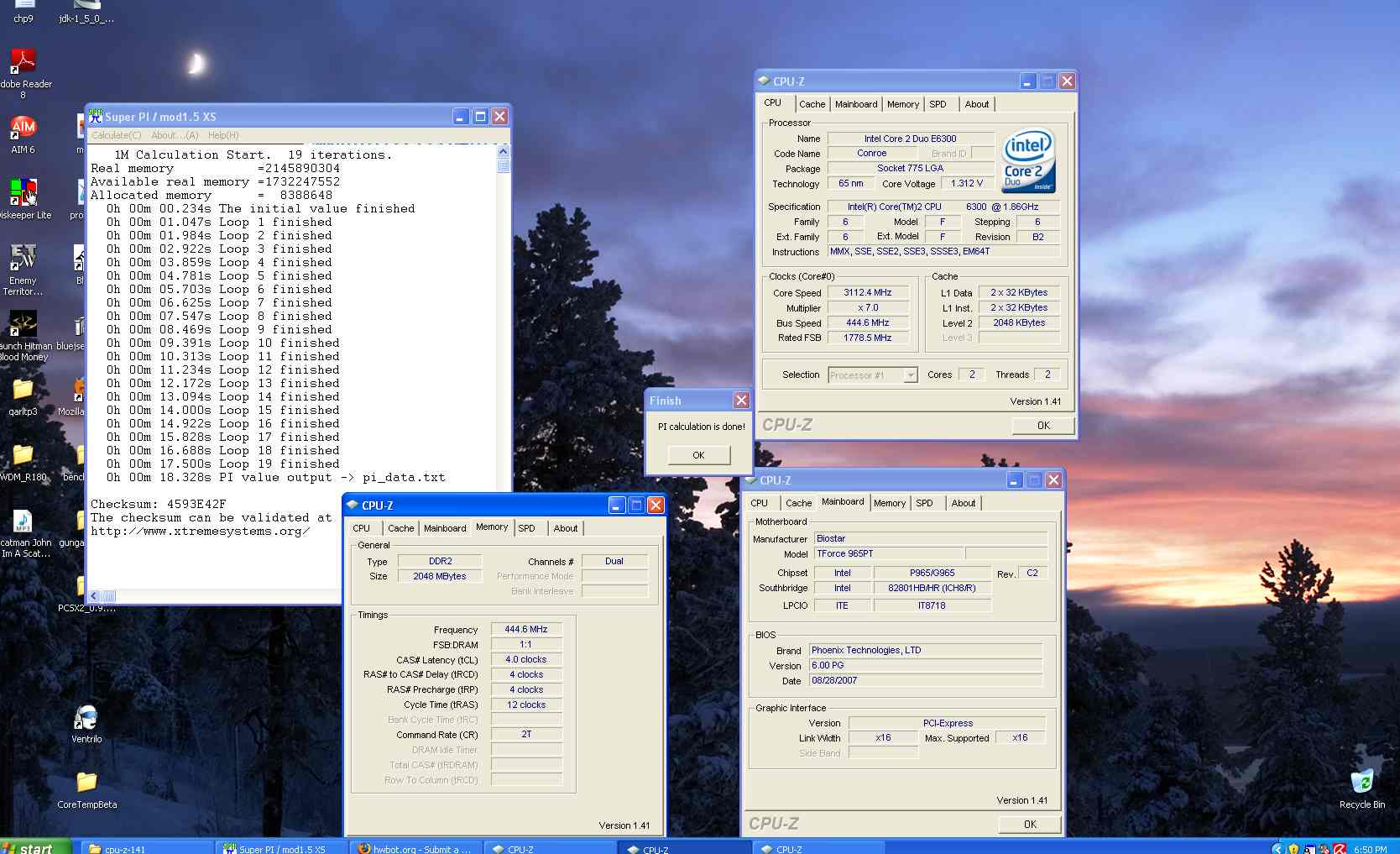Open the Diskeeper Lite desktop shortcut
Image resolution: width=1400 pixels, height=854 pixels.
[x=23, y=192]
